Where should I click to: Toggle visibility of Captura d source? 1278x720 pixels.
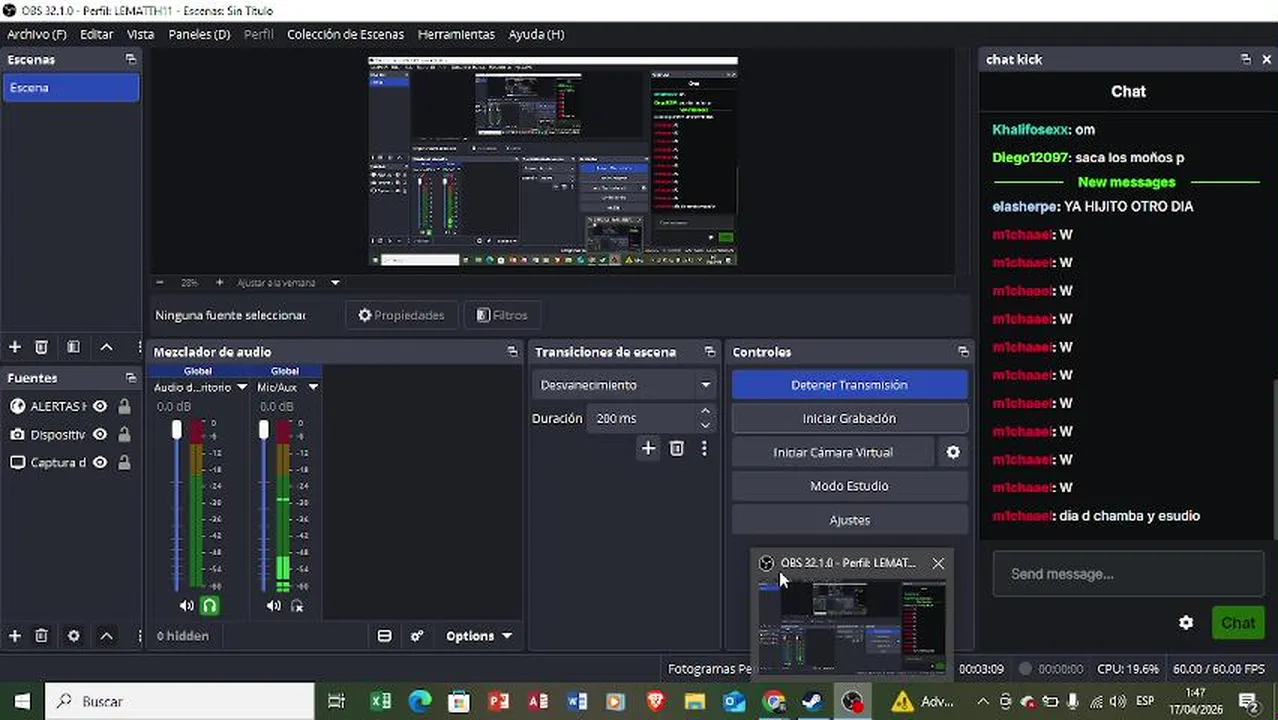click(100, 462)
